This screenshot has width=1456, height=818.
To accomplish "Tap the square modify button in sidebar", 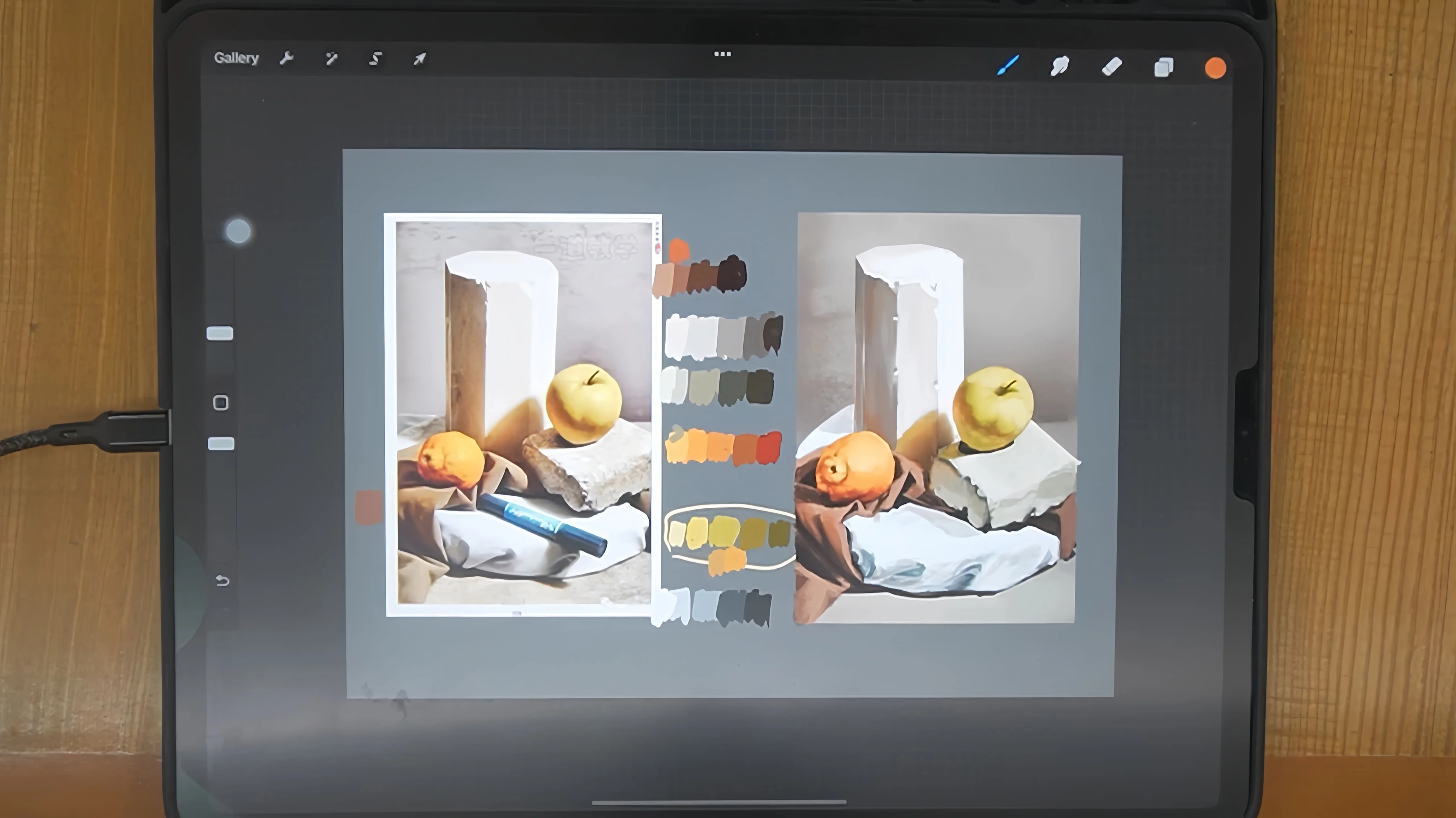I will [x=220, y=402].
